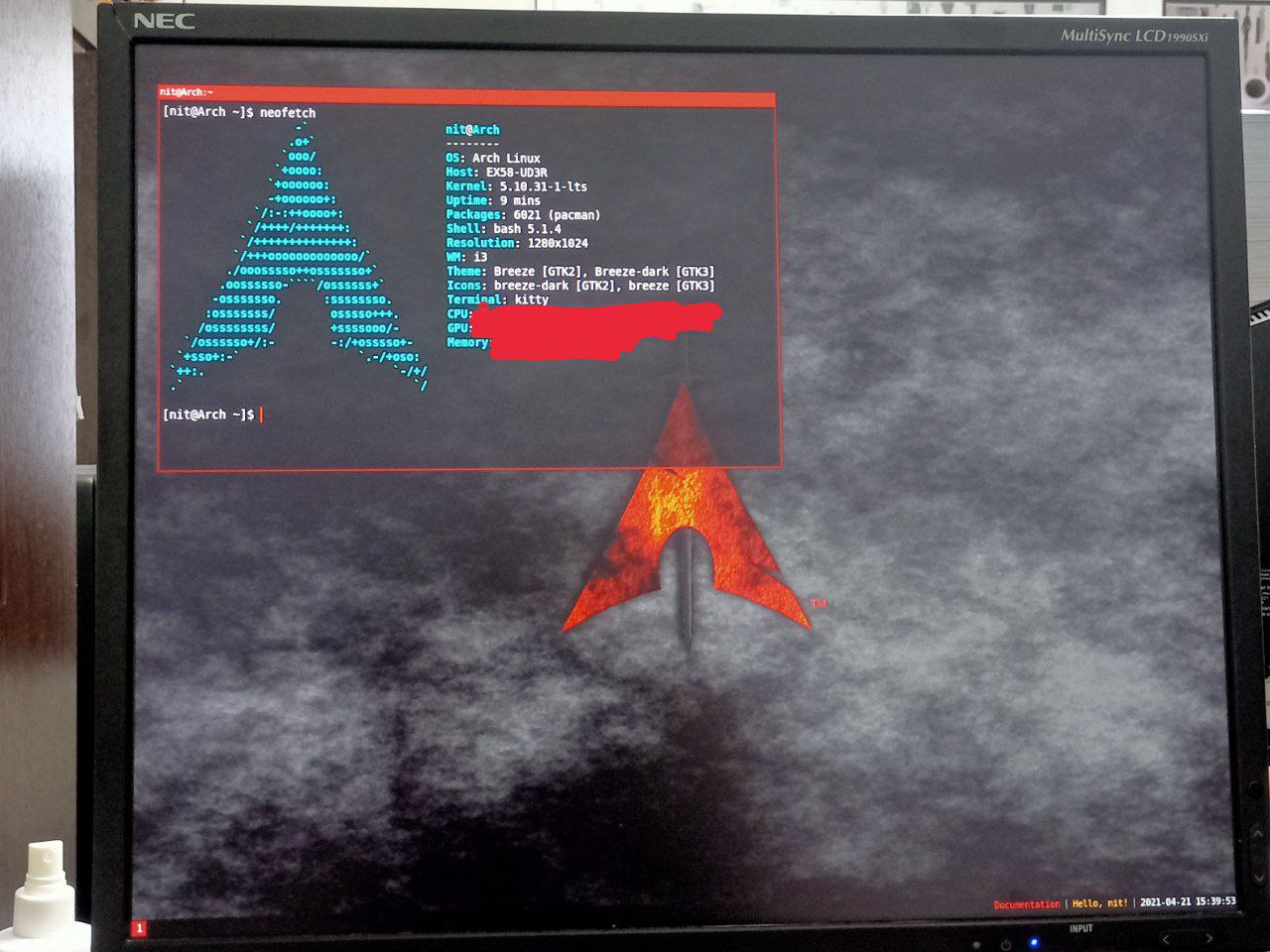The height and width of the screenshot is (952, 1270).
Task: Click the 'Hello, nit!' status bar text
Action: (1099, 903)
